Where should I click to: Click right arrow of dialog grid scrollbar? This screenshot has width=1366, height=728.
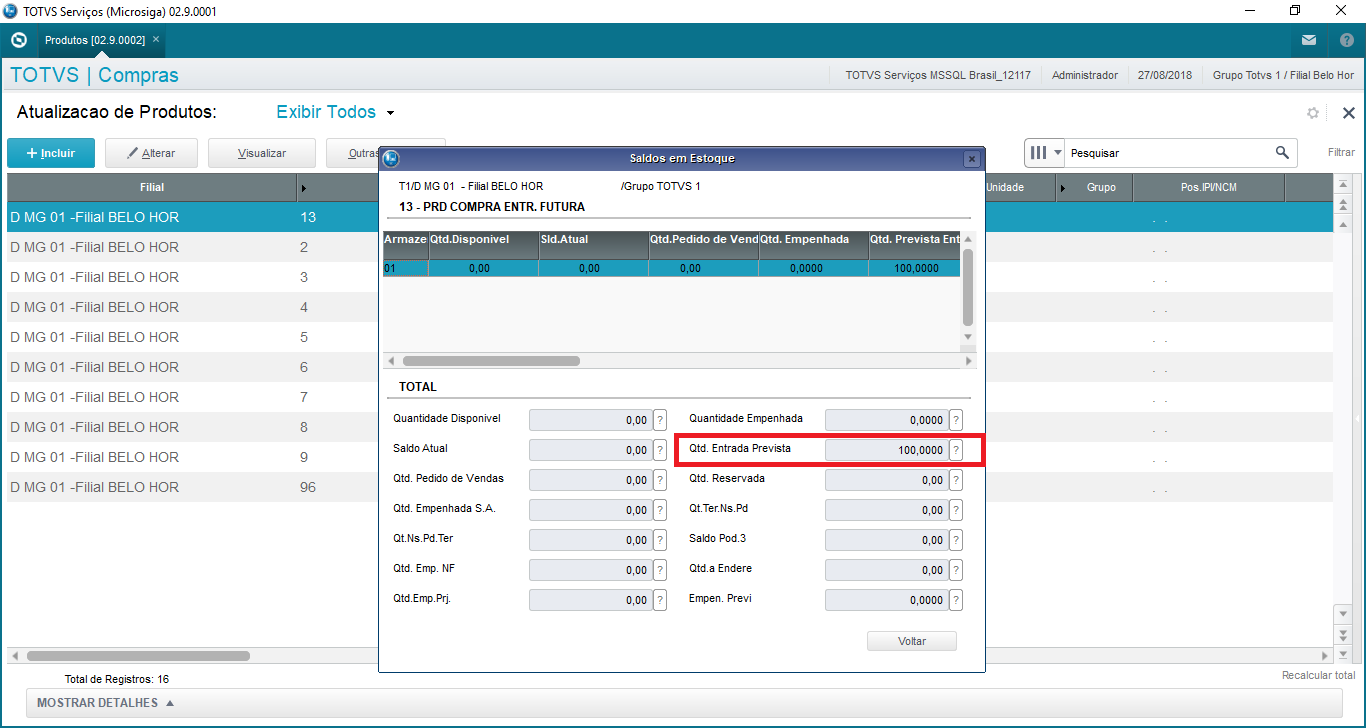(x=968, y=360)
